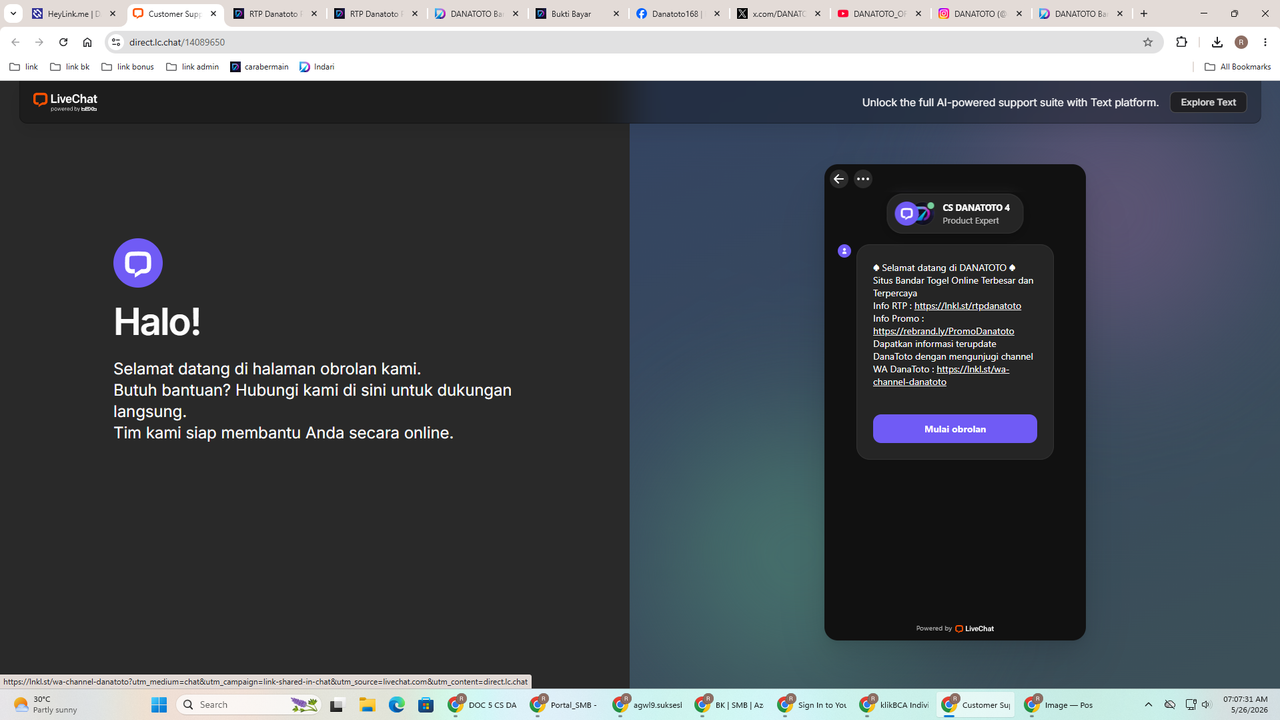Expand the All Bookmarks folder
The width and height of the screenshot is (1280, 720).
tap(1238, 67)
